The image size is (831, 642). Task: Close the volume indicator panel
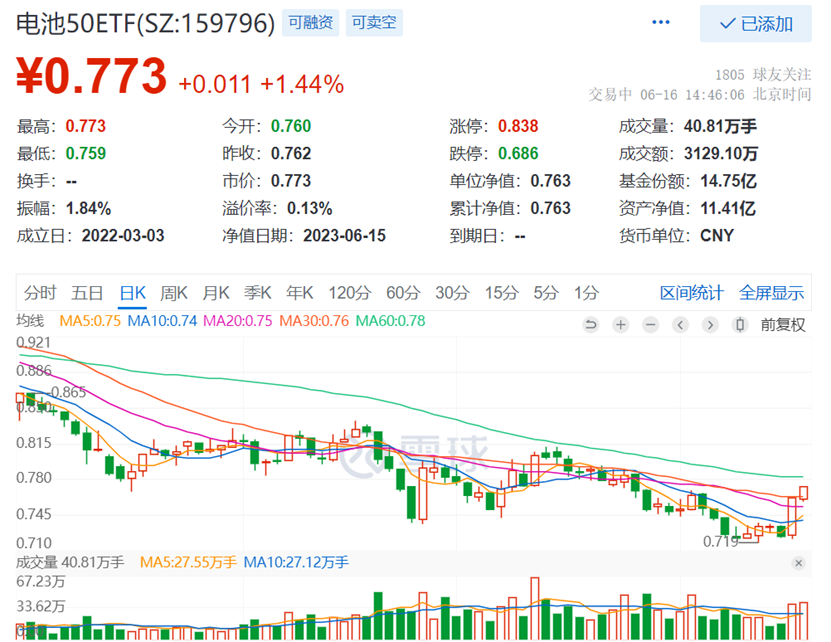799,563
